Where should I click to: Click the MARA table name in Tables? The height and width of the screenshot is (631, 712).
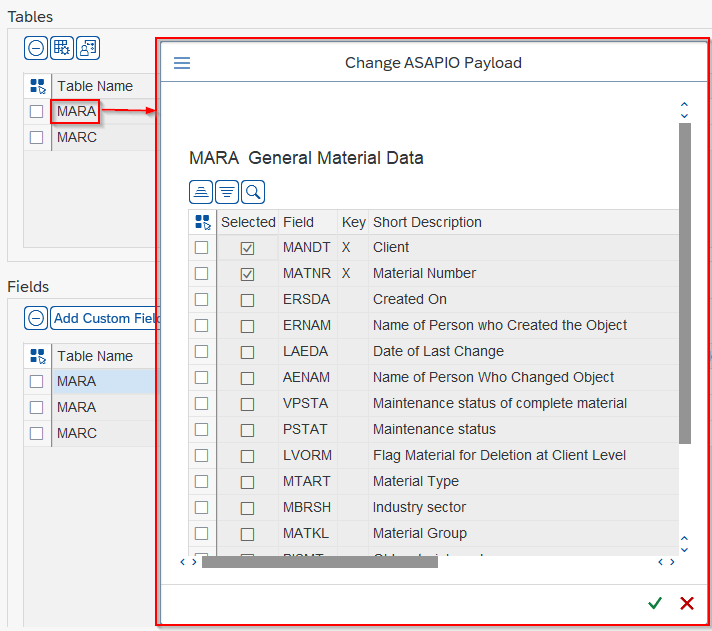click(76, 111)
